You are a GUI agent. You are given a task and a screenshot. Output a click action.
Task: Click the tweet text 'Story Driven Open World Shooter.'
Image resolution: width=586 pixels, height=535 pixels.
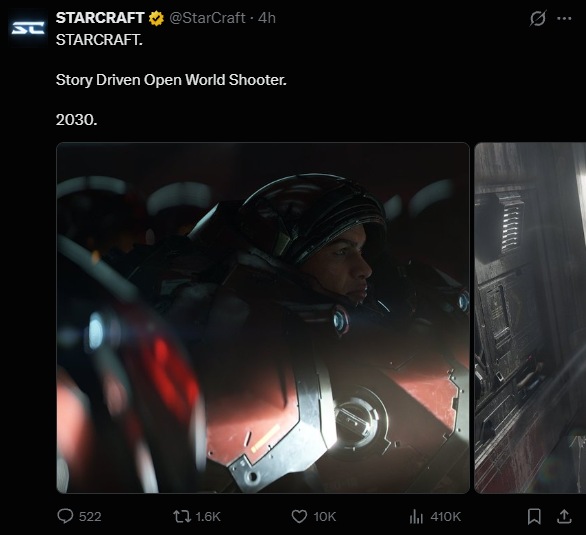tap(171, 80)
